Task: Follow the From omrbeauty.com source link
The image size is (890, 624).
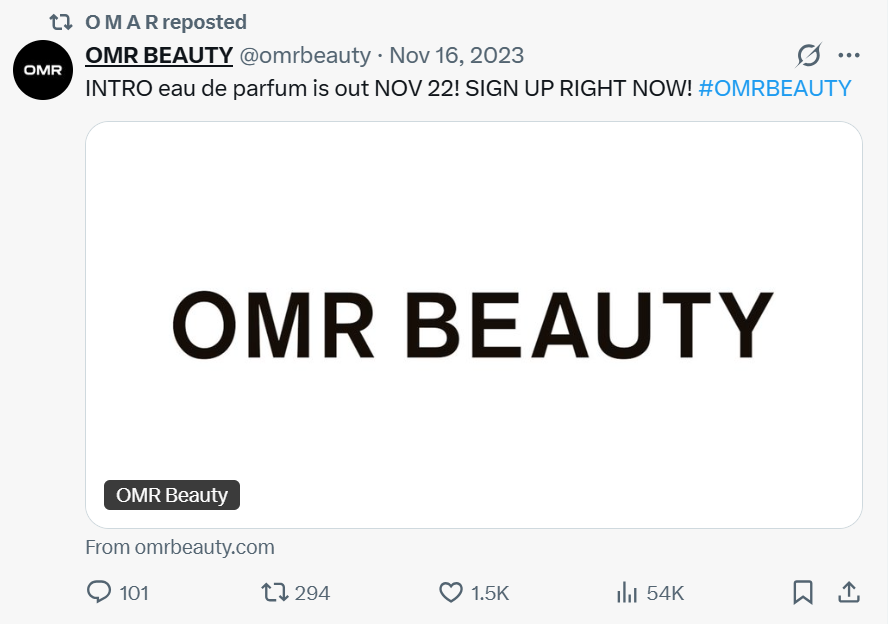Action: [x=180, y=547]
